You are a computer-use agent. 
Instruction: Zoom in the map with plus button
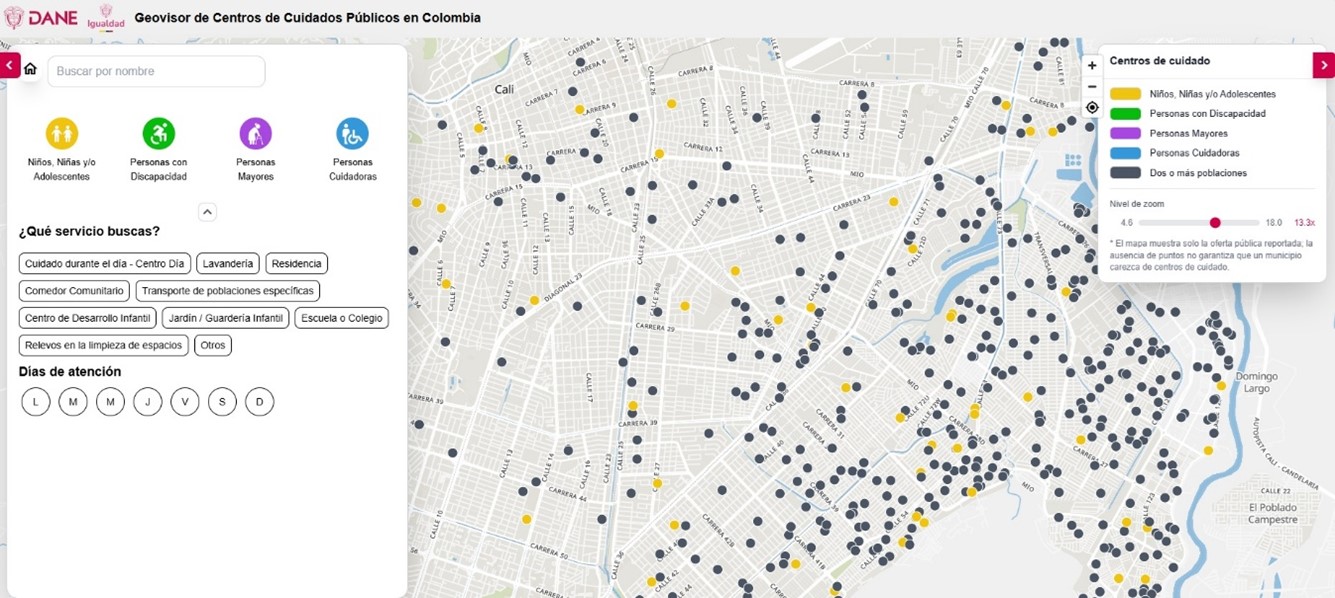pos(1092,65)
